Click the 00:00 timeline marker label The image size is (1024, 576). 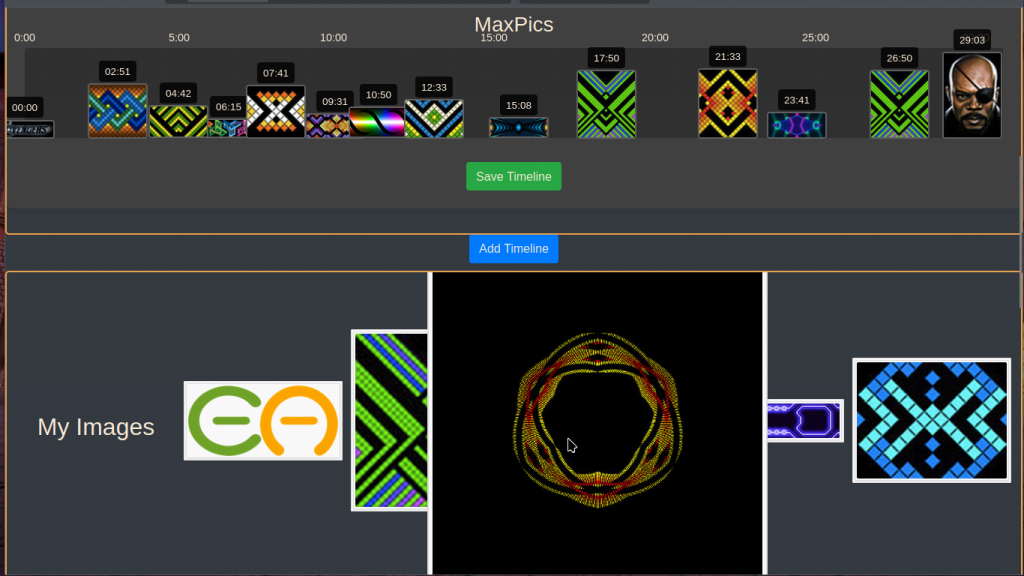25,108
